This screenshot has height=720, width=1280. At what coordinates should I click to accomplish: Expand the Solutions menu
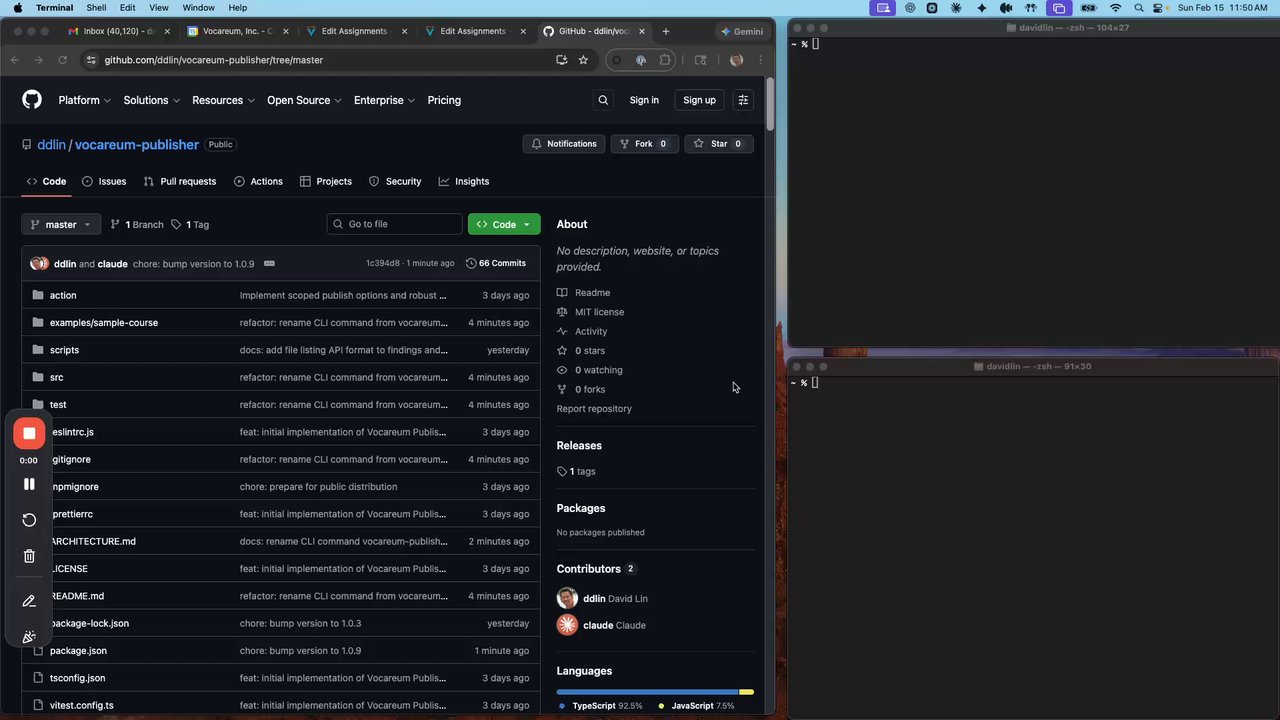[151, 100]
